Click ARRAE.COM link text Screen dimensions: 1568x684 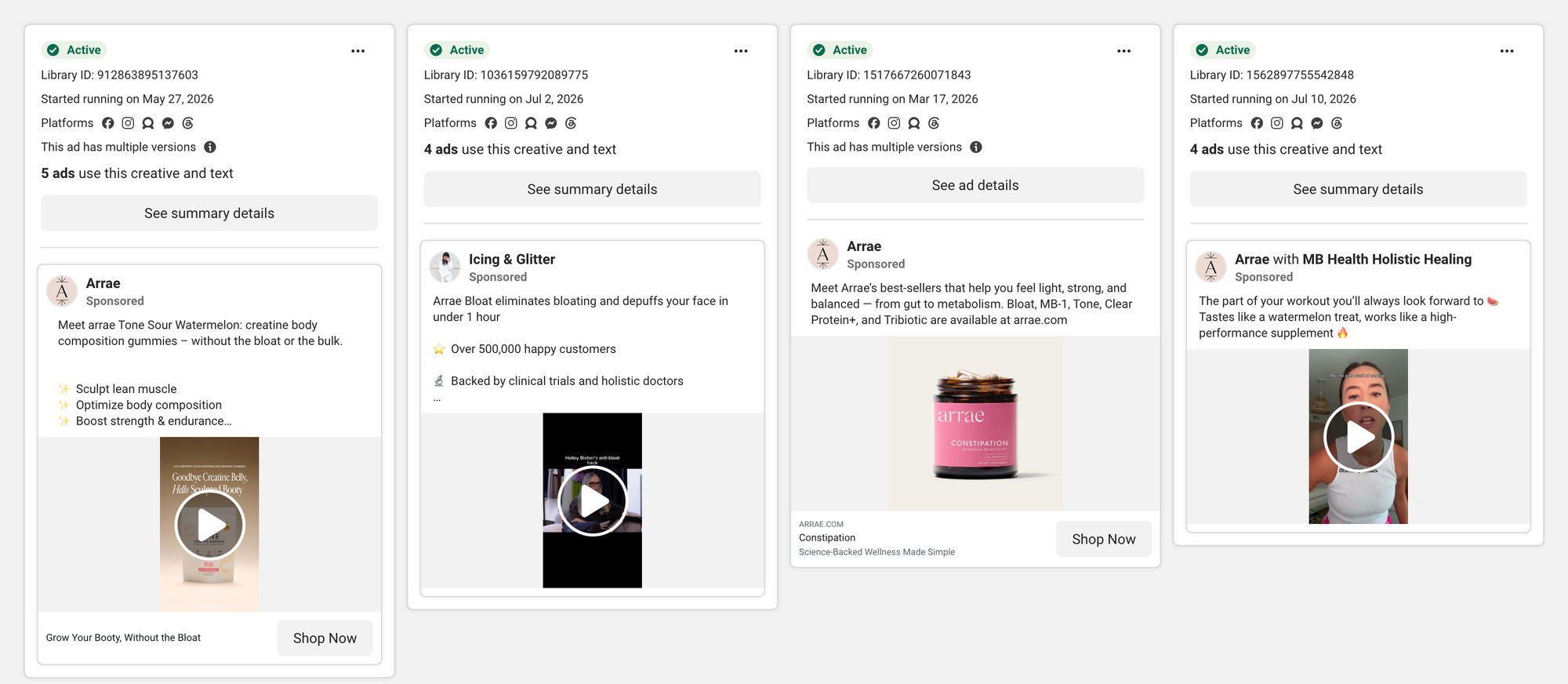click(x=821, y=525)
